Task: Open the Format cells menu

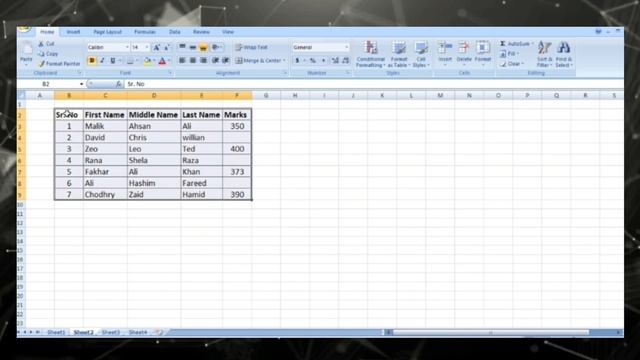Action: point(483,53)
